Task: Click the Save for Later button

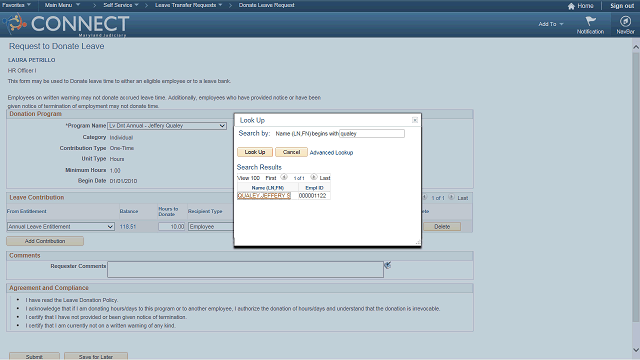Action: (x=96, y=356)
